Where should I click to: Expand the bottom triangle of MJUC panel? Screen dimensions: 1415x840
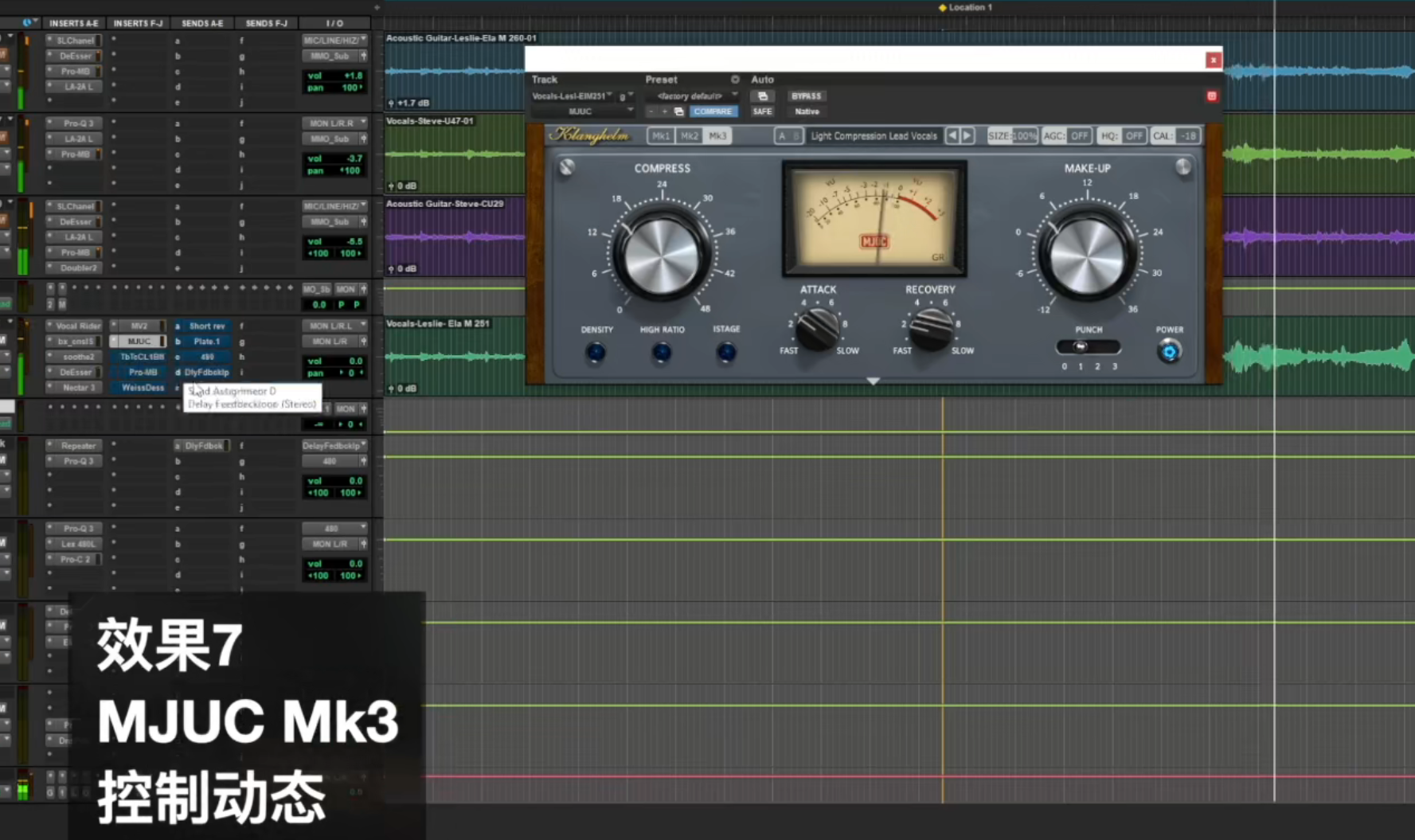click(874, 381)
